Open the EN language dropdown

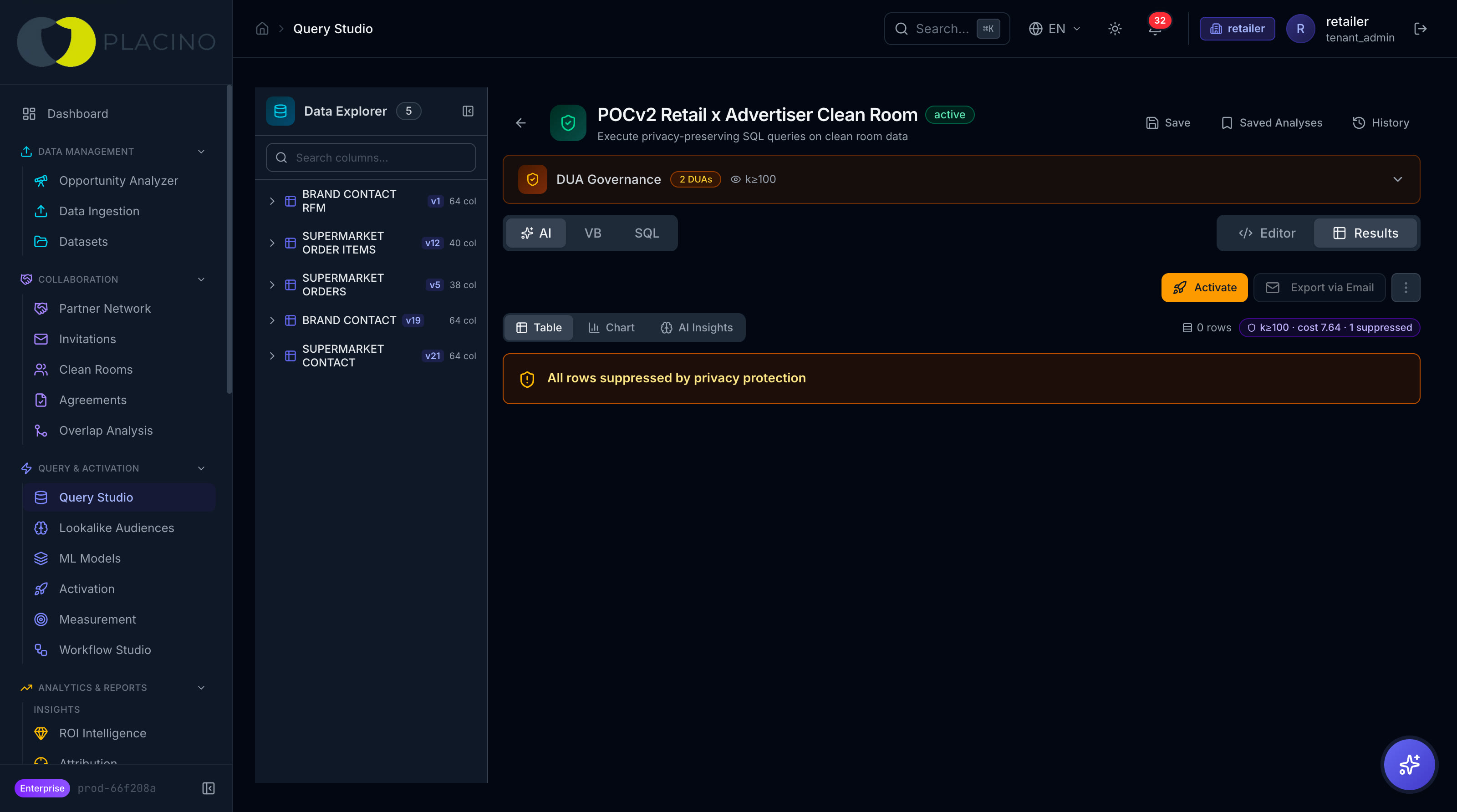1055,28
